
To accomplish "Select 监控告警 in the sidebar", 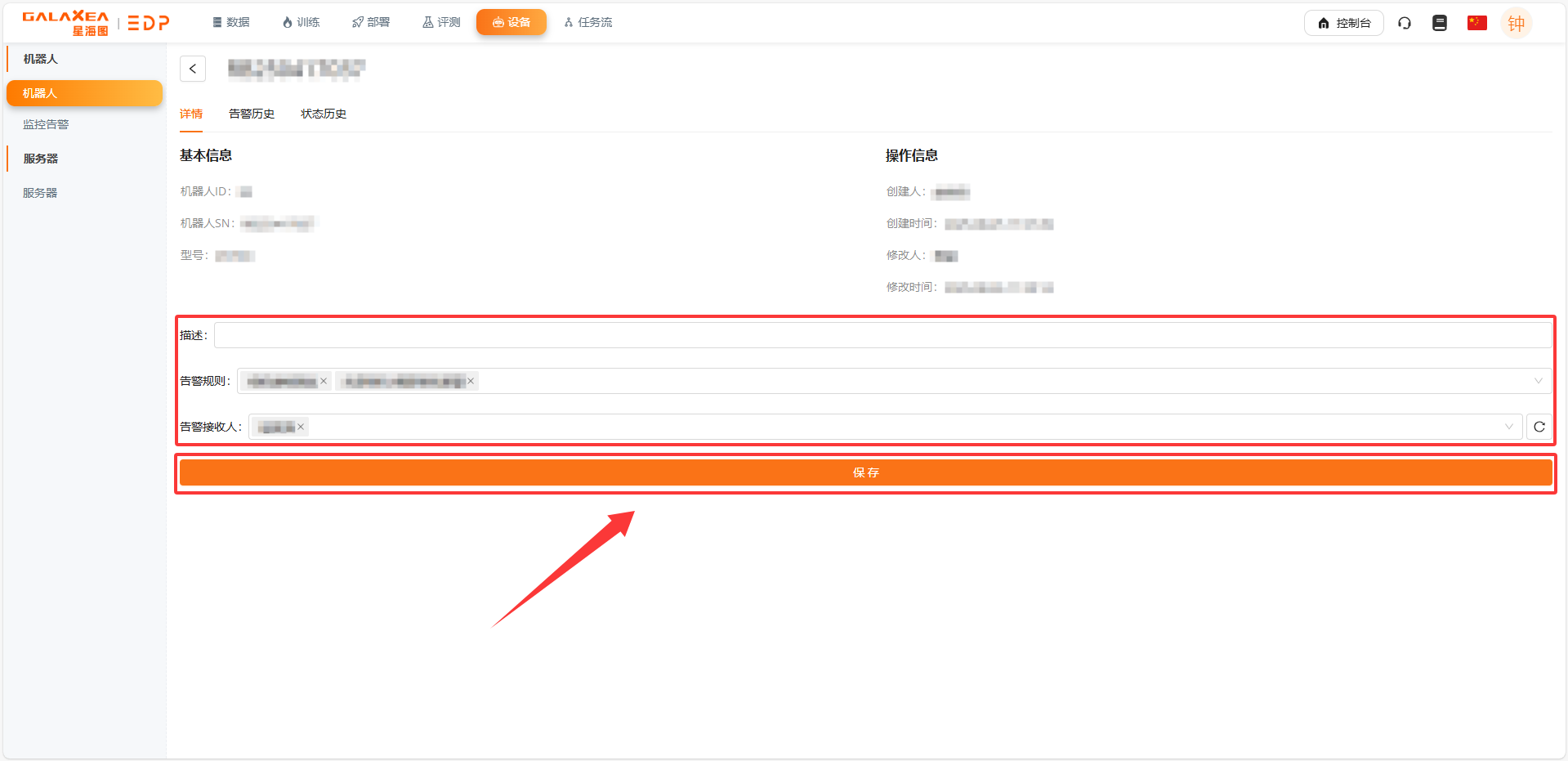I will pos(46,124).
